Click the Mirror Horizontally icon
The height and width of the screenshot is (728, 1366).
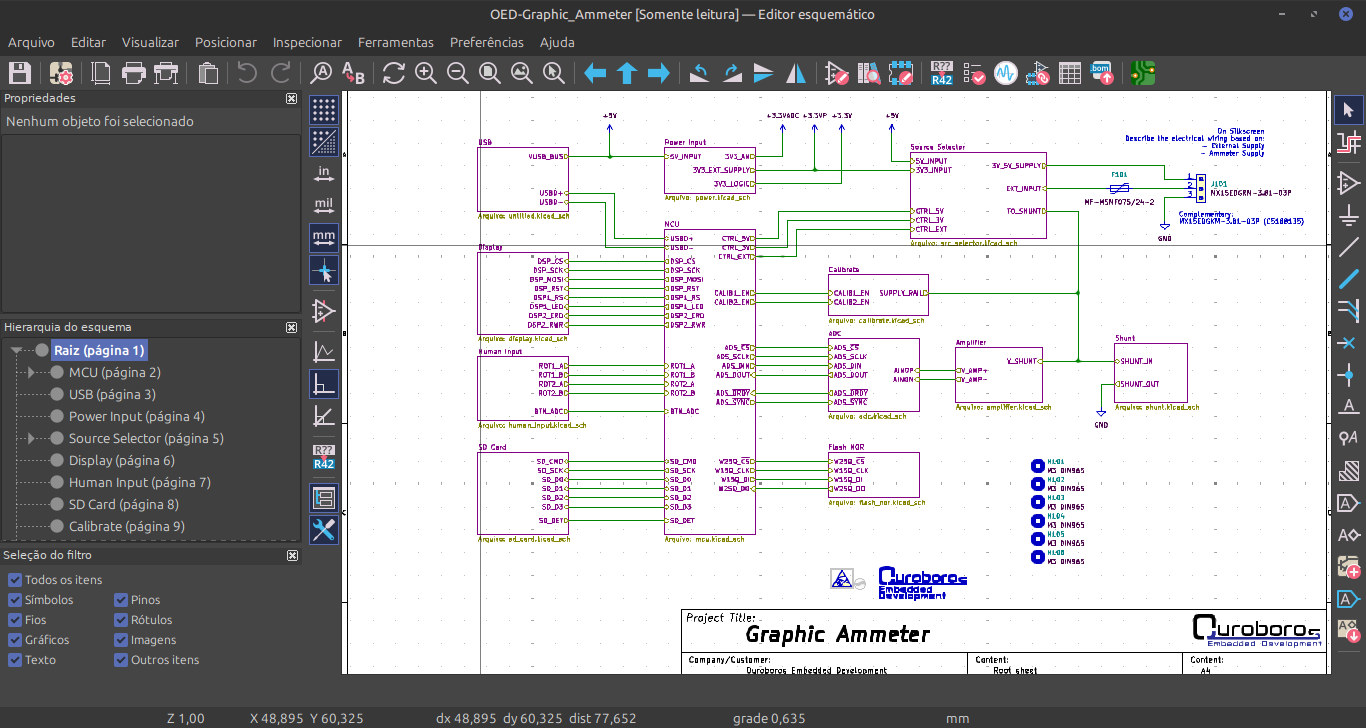click(797, 73)
